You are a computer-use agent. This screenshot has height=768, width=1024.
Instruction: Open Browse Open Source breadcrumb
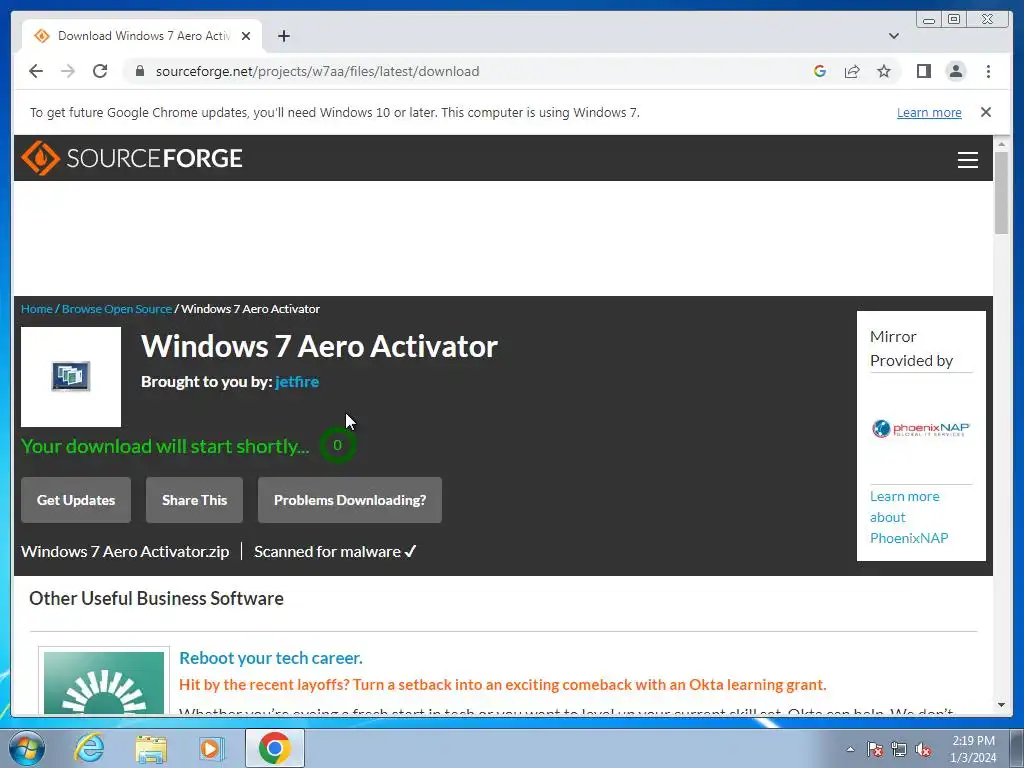pyautogui.click(x=117, y=309)
